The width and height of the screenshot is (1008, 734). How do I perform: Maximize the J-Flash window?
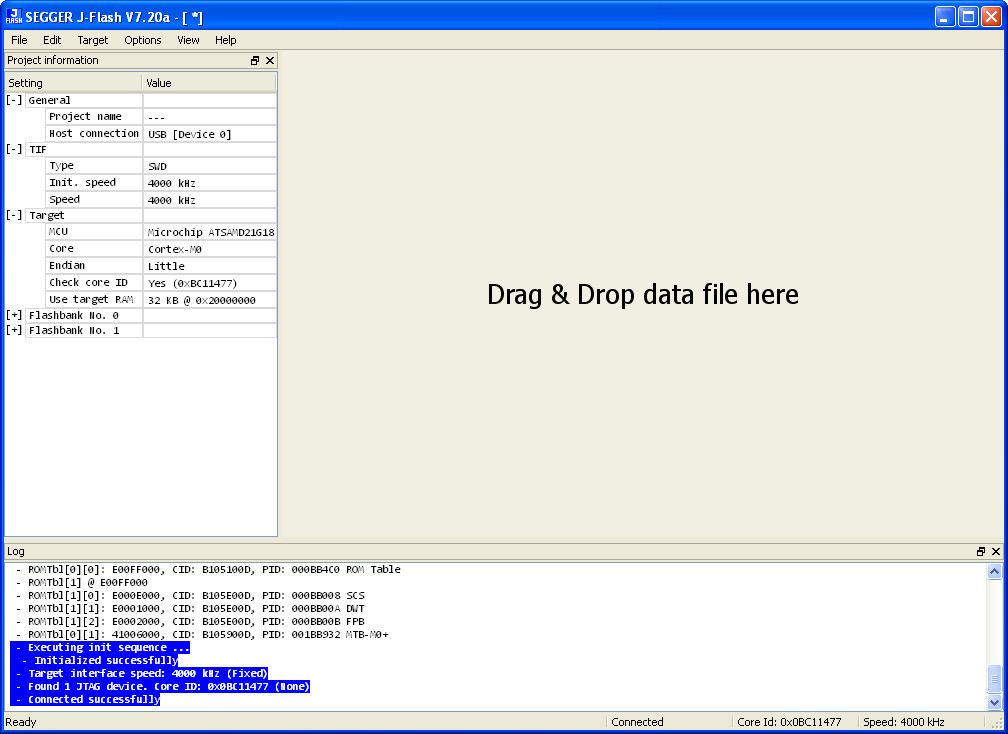click(x=968, y=17)
